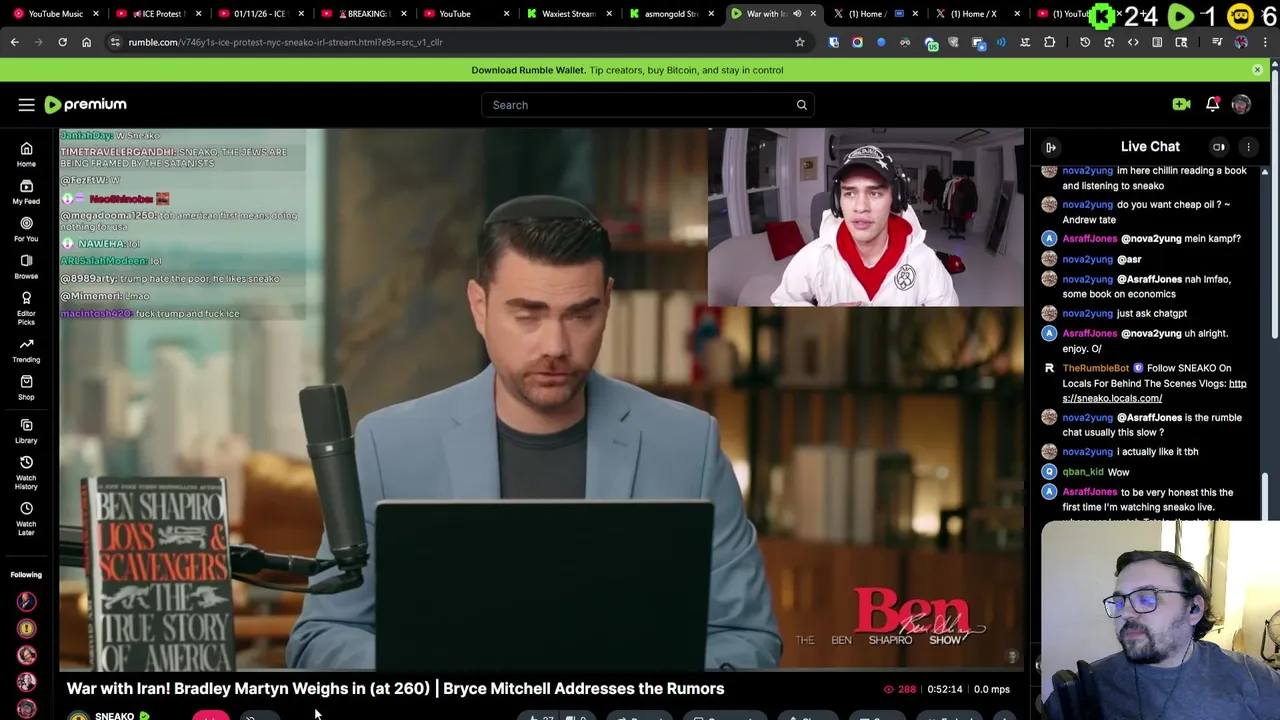Switch to the asmongold Stream browser tab

click(x=671, y=14)
